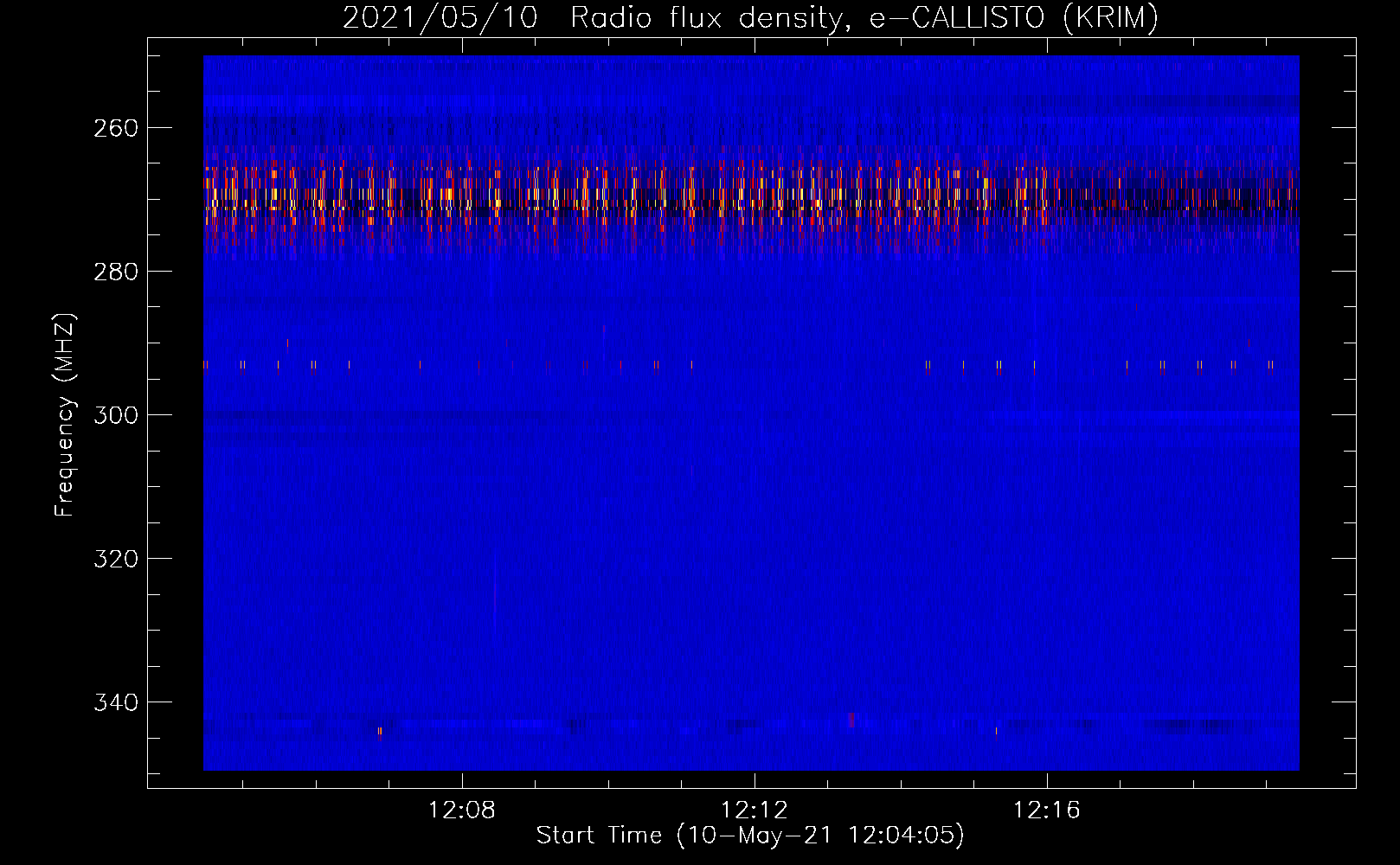Click the plot title '2021/05/10 Radio flux density, e-CALLISTO (KRIM)'
This screenshot has width=1400, height=865.
750,17
